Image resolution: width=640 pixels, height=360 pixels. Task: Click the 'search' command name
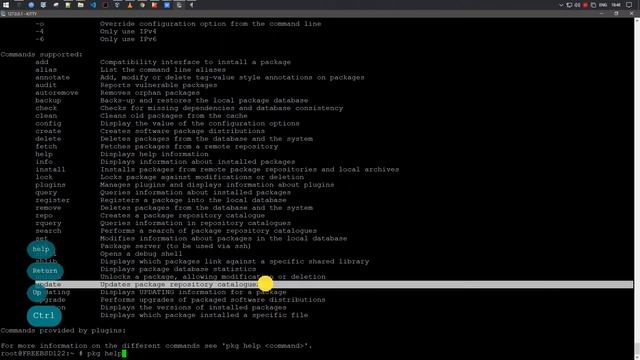(x=48, y=231)
